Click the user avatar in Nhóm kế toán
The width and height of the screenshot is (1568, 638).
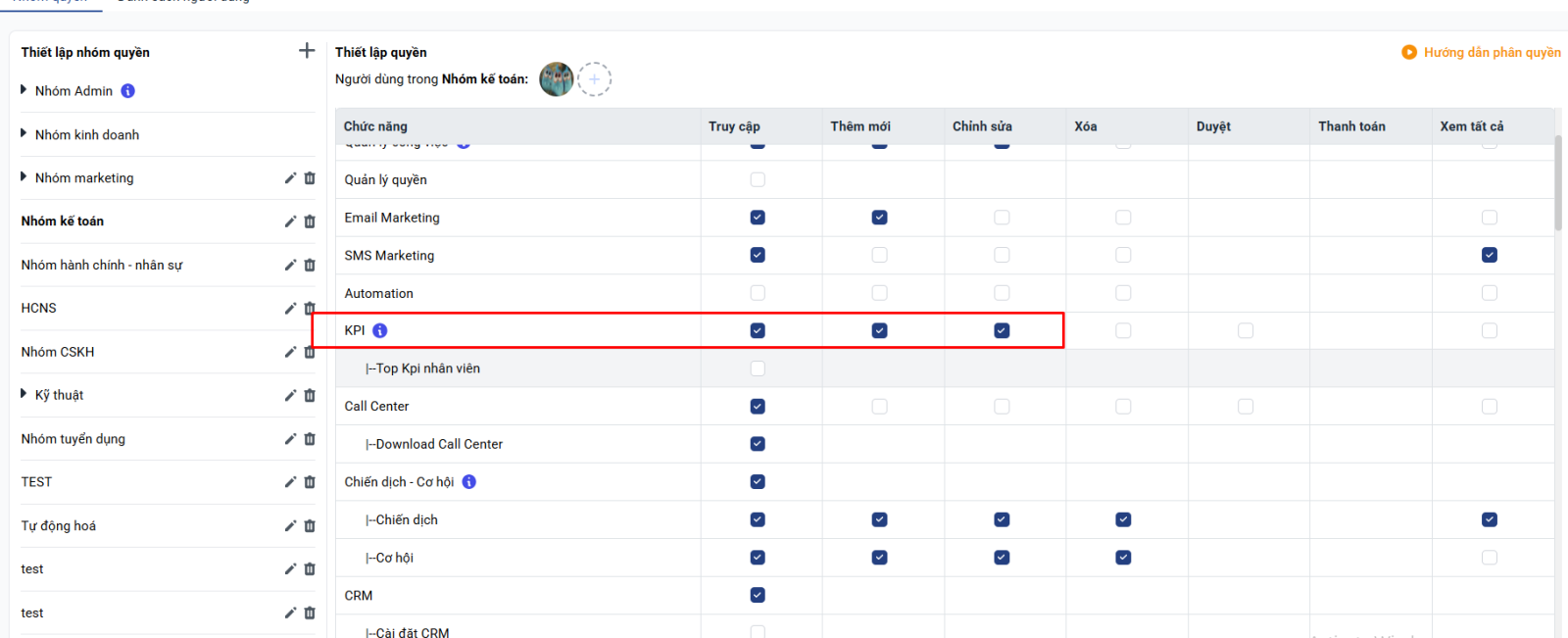coord(556,79)
